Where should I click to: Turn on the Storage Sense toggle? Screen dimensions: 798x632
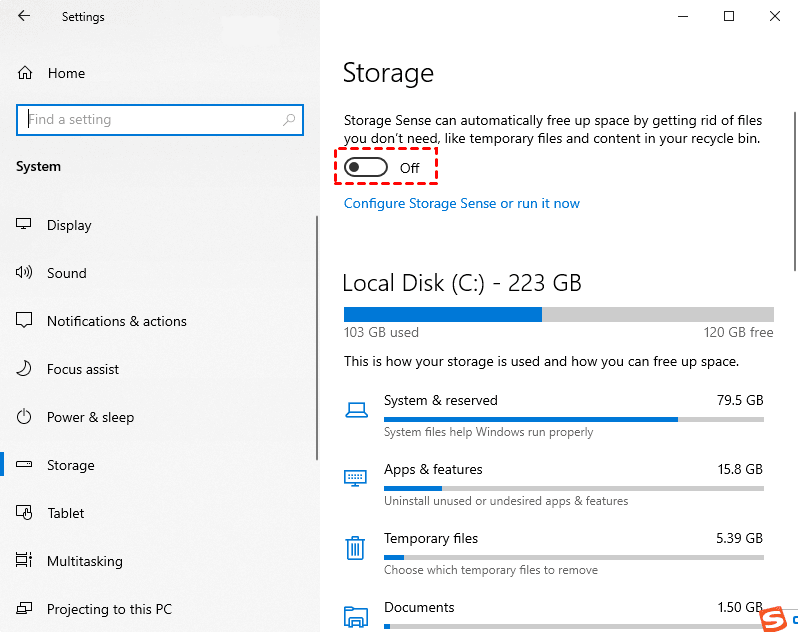366,168
